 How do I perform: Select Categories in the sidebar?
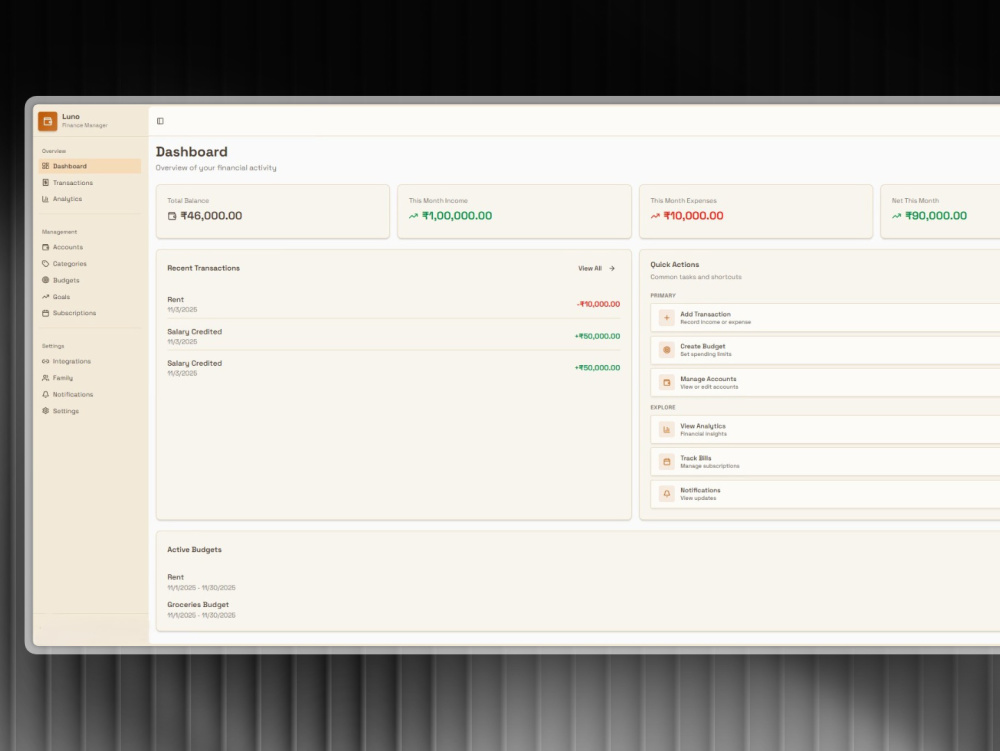coord(90,263)
